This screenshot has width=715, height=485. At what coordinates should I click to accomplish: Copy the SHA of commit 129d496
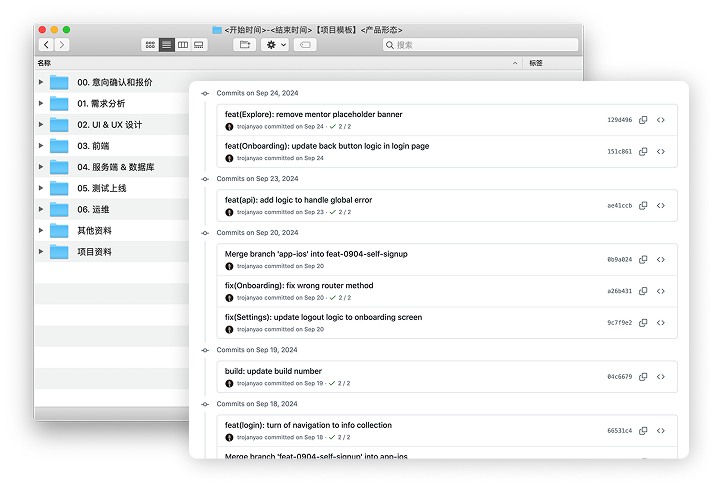click(643, 120)
